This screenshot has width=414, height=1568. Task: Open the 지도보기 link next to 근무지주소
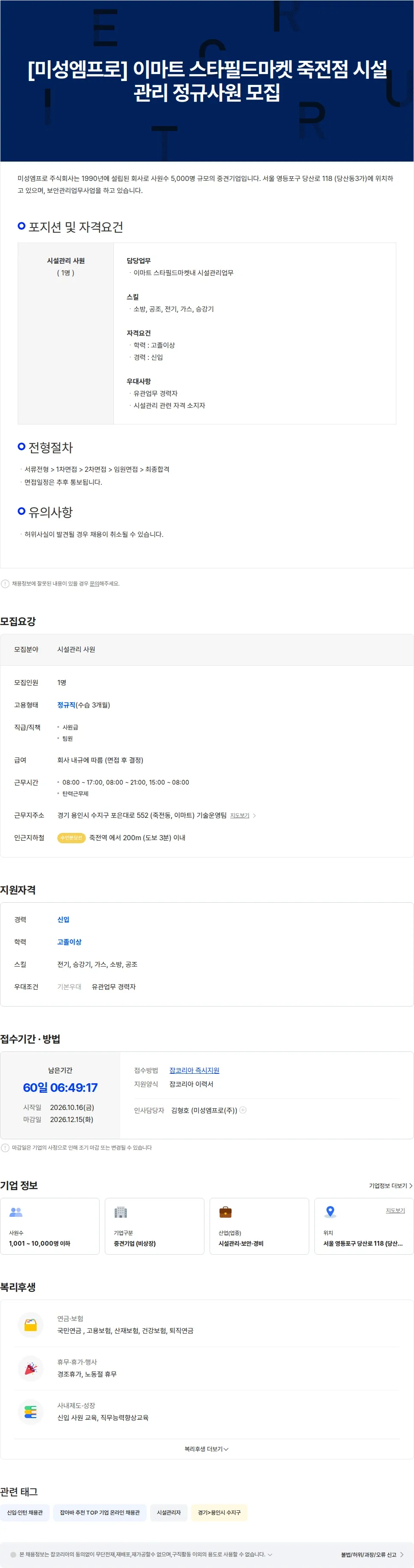239,816
